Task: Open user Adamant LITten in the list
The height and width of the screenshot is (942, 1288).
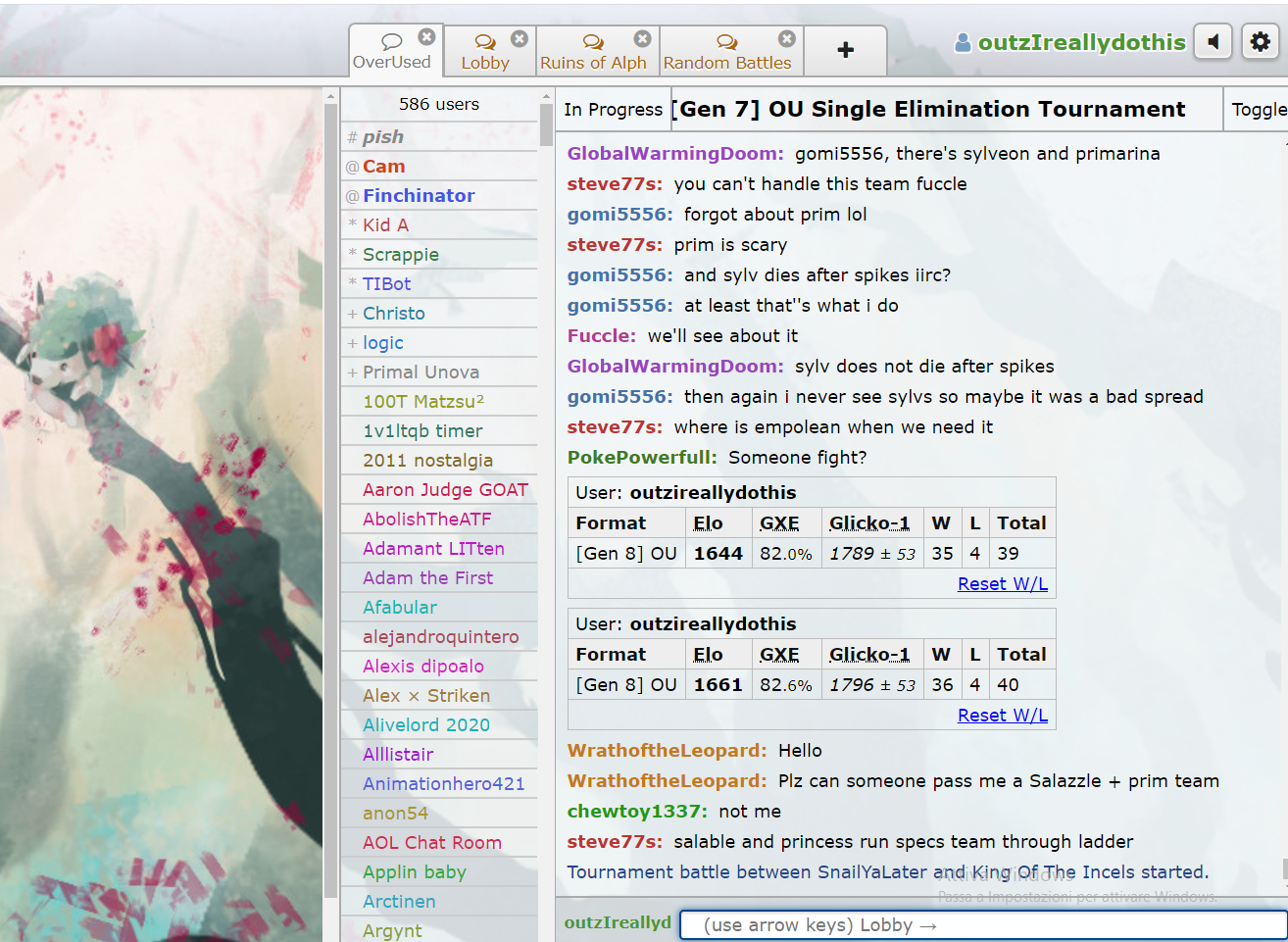Action: pyautogui.click(x=439, y=548)
